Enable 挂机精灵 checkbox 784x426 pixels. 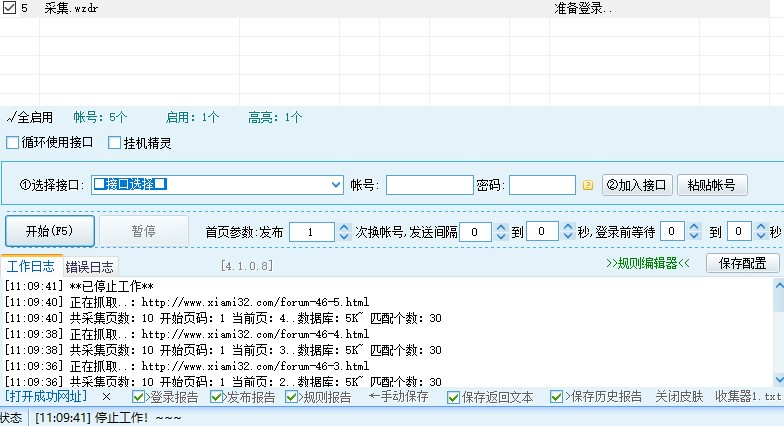(115, 143)
